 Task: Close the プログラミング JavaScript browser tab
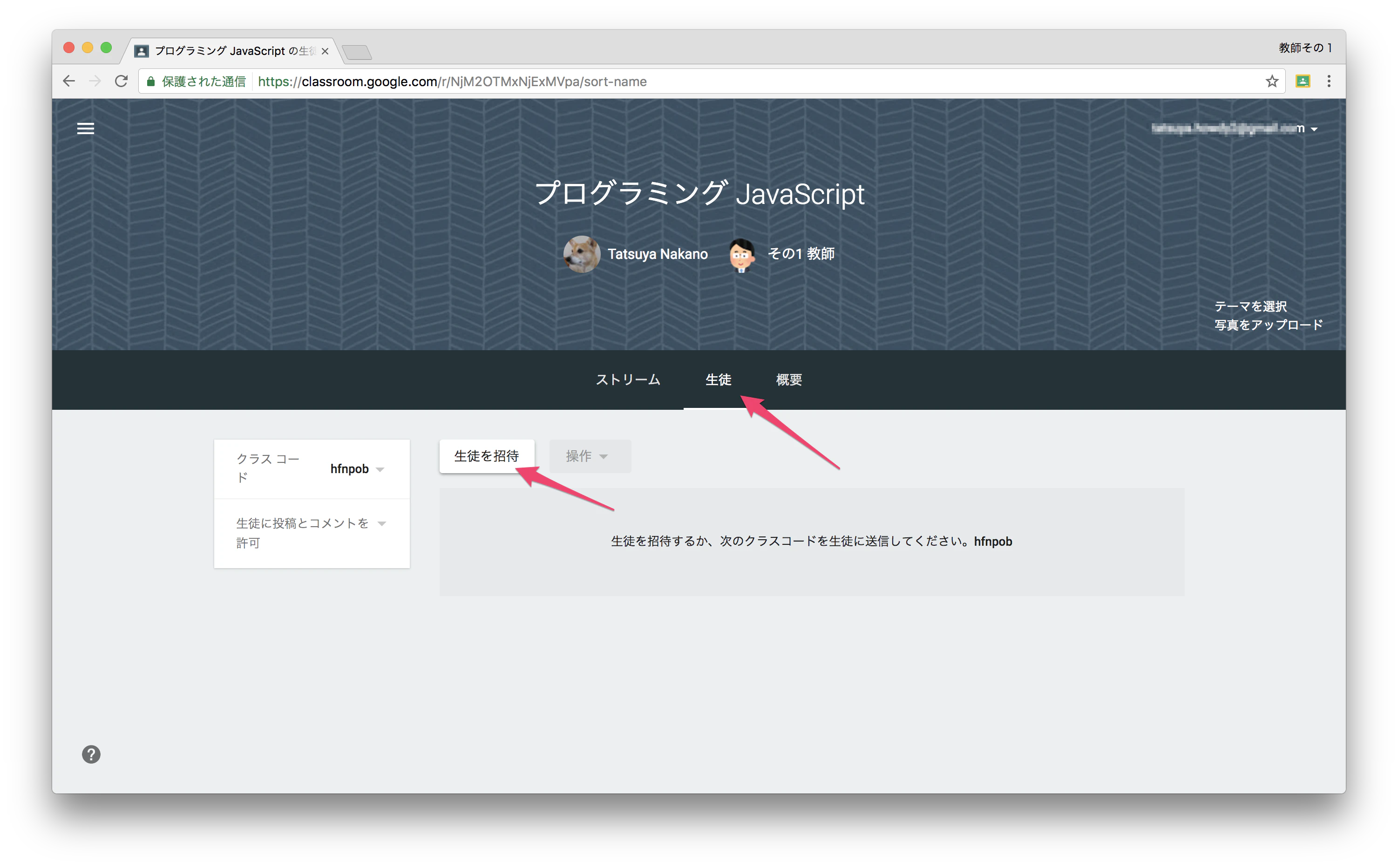[x=325, y=51]
